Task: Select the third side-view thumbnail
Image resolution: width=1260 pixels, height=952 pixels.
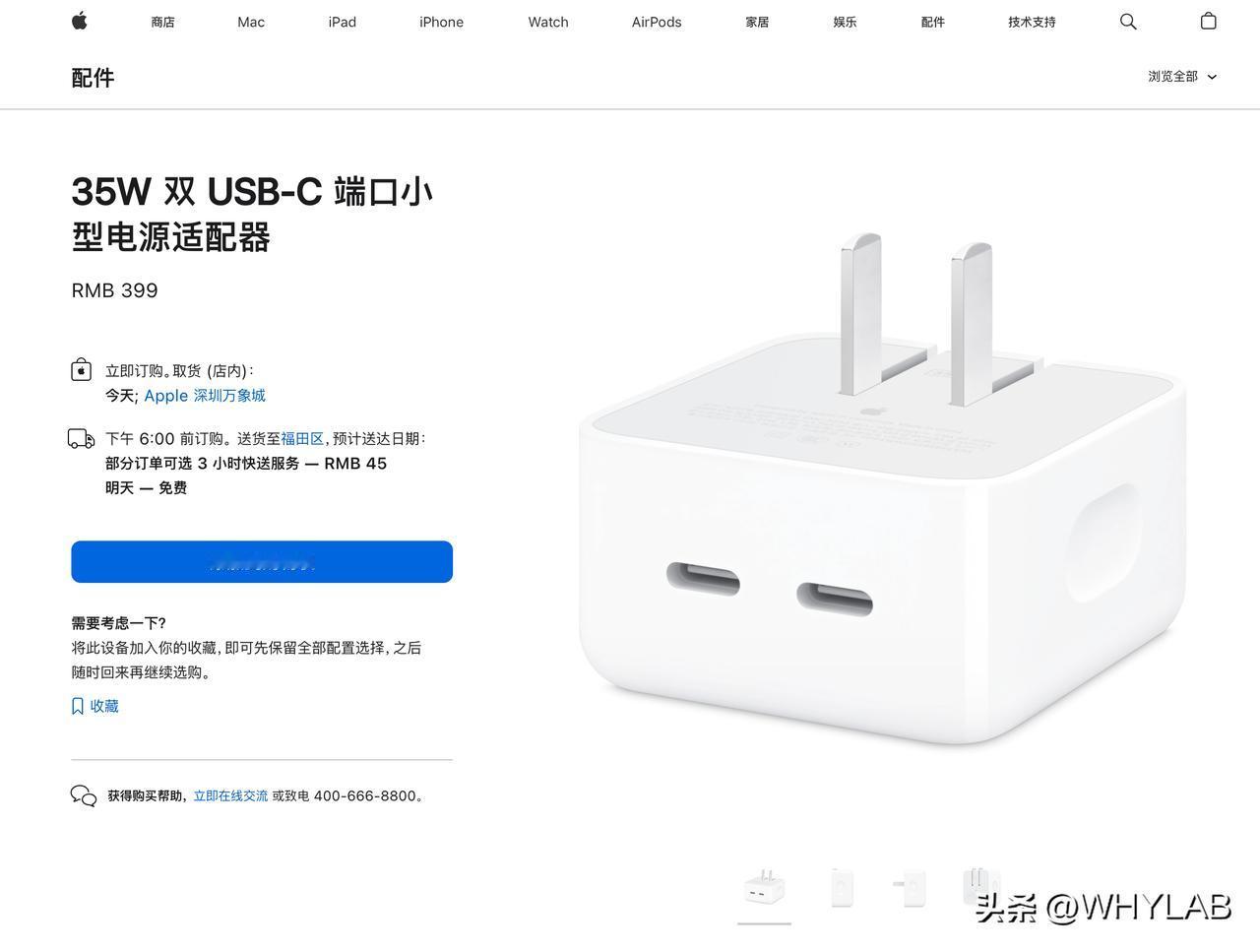Action: click(910, 888)
